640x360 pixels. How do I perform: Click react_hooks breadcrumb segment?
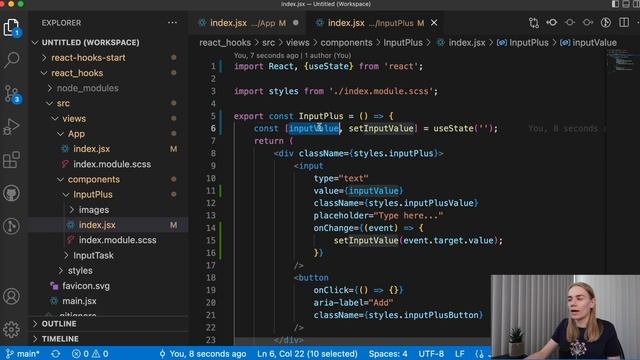(225, 42)
